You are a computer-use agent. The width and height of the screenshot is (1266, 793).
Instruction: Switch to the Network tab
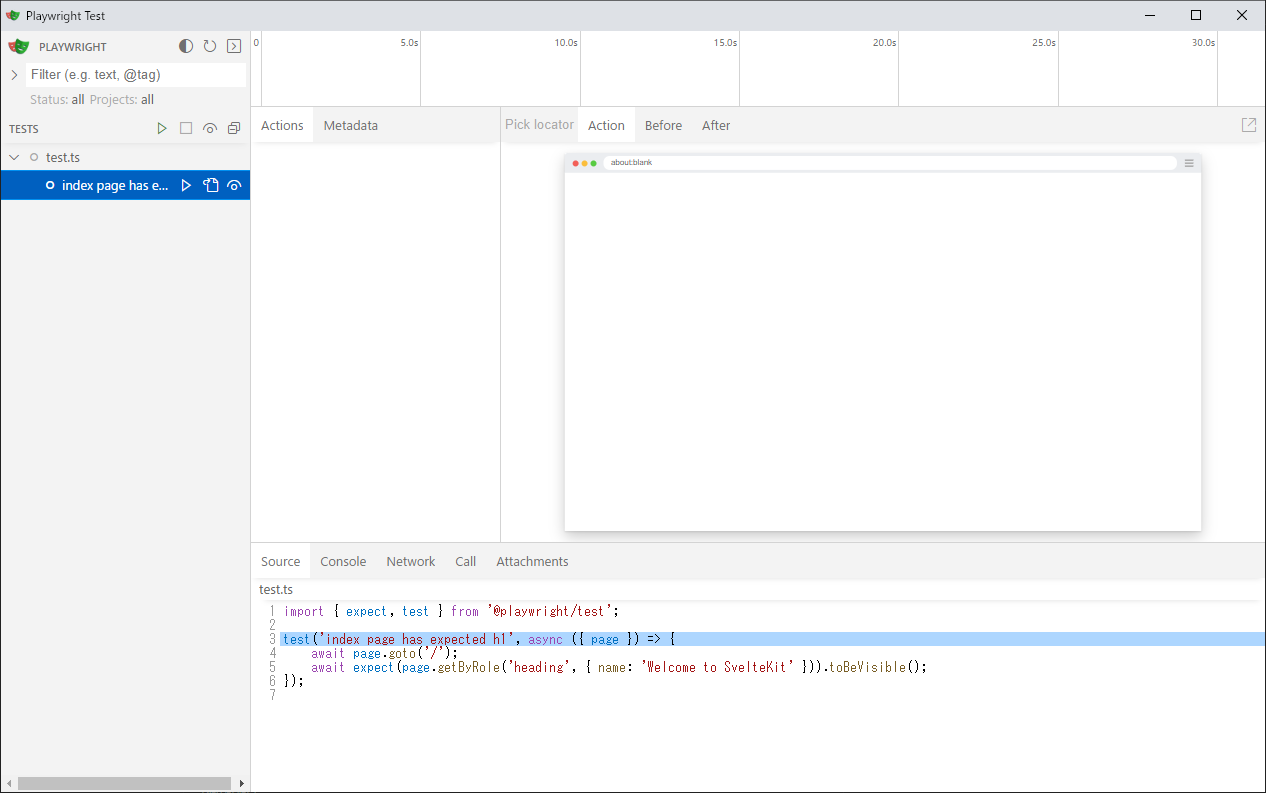(410, 562)
